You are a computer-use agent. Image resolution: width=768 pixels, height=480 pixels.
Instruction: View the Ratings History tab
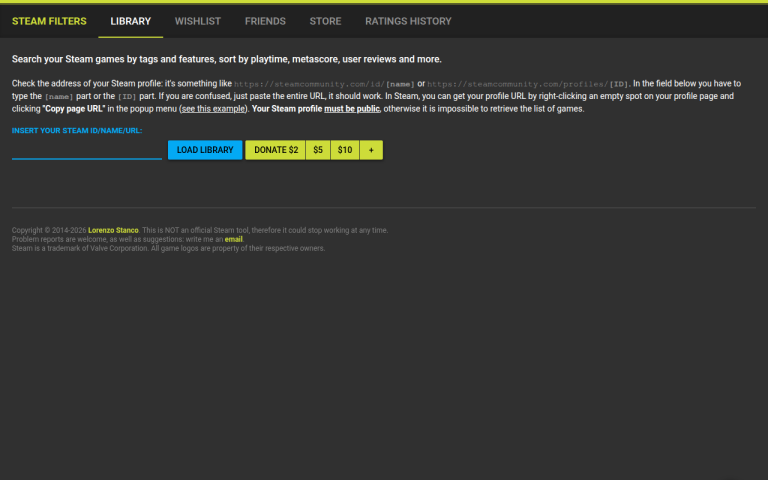pos(408,21)
